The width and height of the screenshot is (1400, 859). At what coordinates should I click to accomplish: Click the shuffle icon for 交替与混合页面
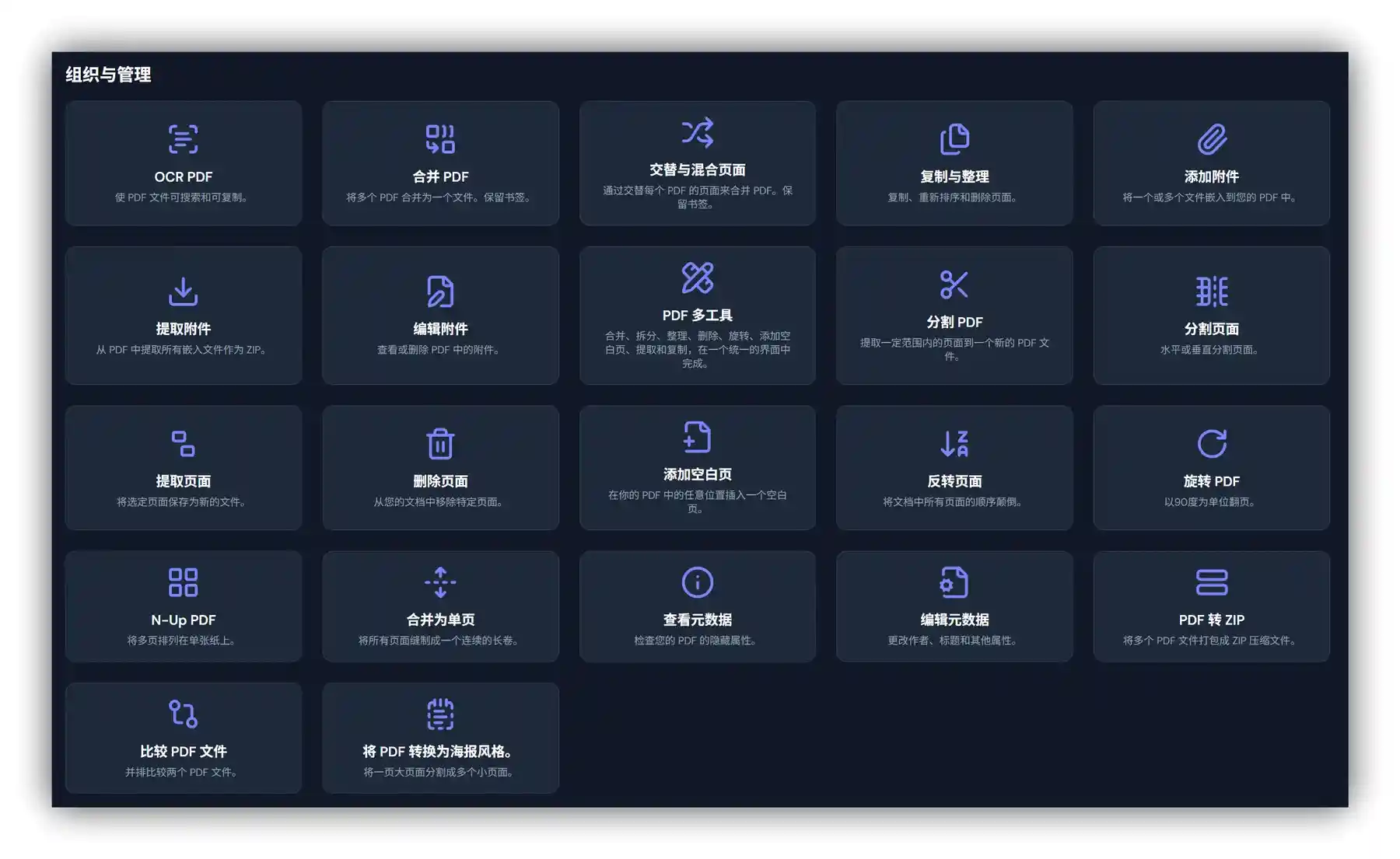click(x=697, y=133)
